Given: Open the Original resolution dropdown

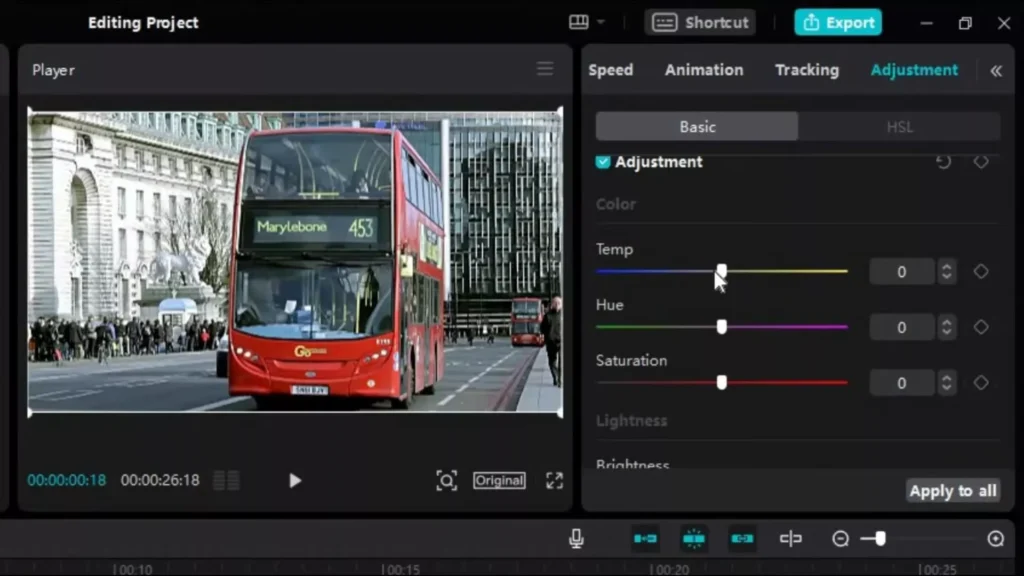Looking at the screenshot, I should point(499,480).
